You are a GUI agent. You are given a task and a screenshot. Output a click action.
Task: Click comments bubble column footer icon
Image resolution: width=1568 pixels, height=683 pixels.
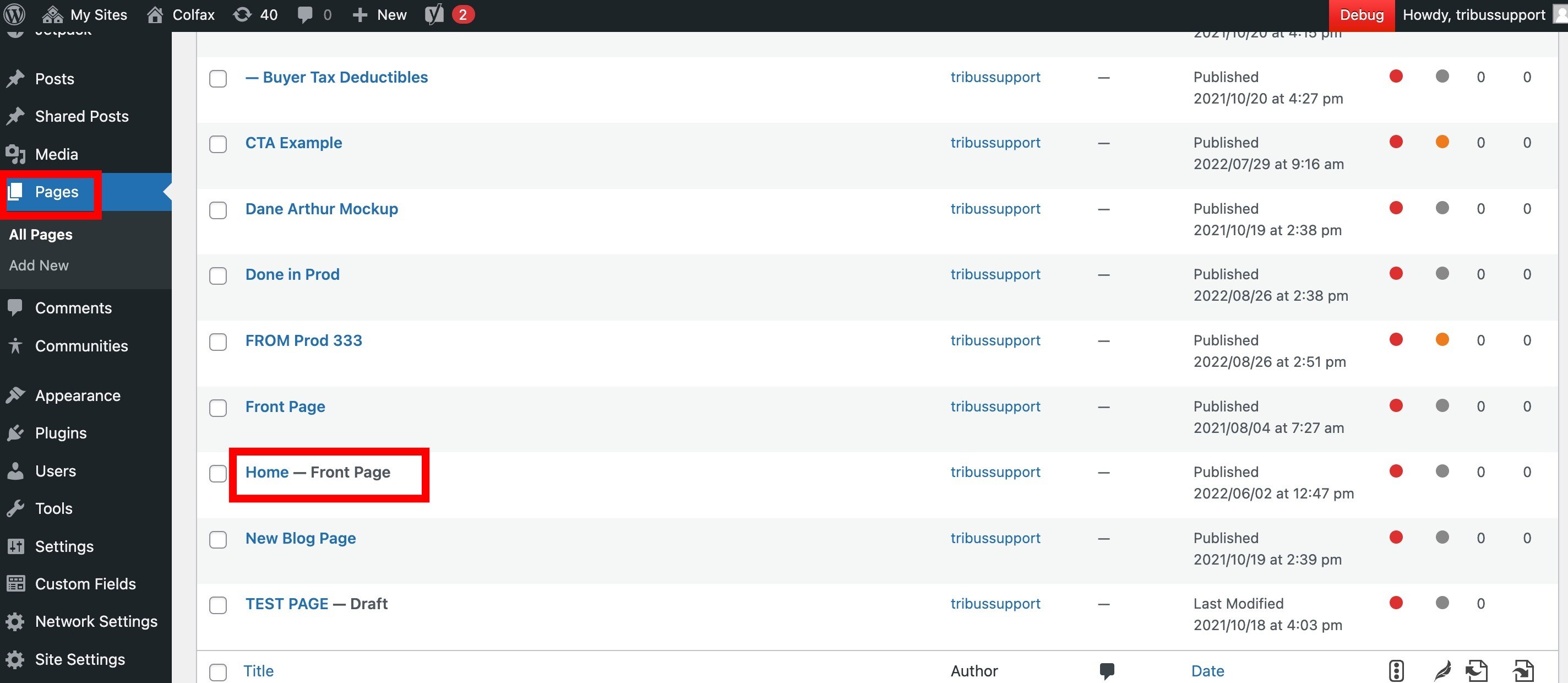pyautogui.click(x=1107, y=671)
